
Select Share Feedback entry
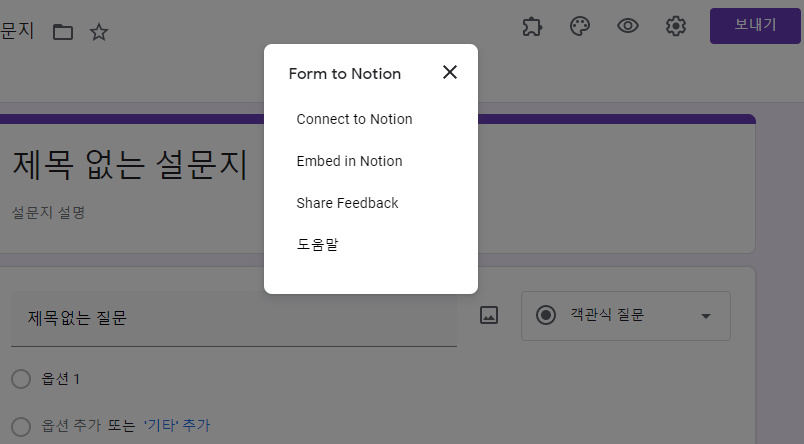pyautogui.click(x=347, y=203)
